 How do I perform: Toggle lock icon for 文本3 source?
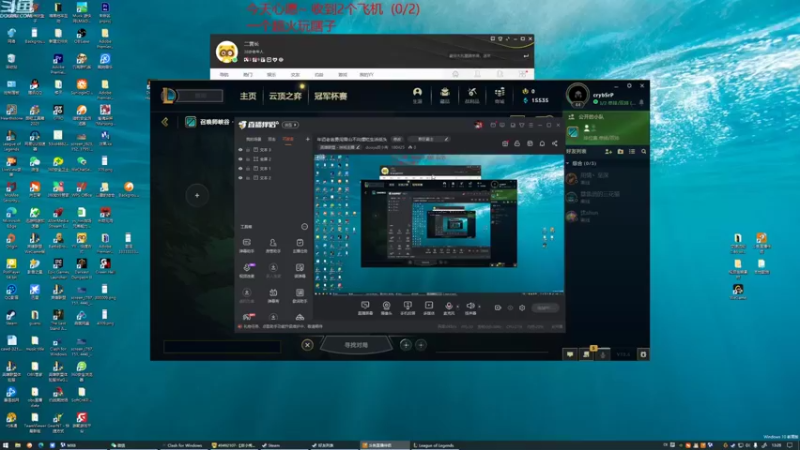[248, 150]
